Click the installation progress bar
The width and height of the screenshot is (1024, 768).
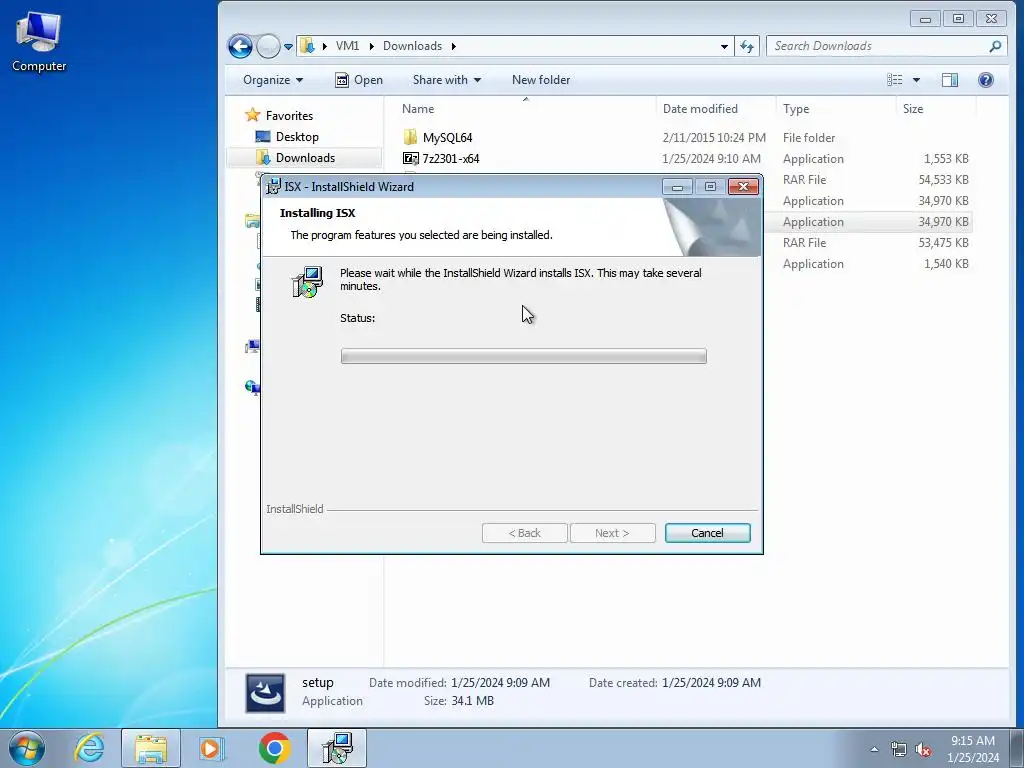click(523, 356)
